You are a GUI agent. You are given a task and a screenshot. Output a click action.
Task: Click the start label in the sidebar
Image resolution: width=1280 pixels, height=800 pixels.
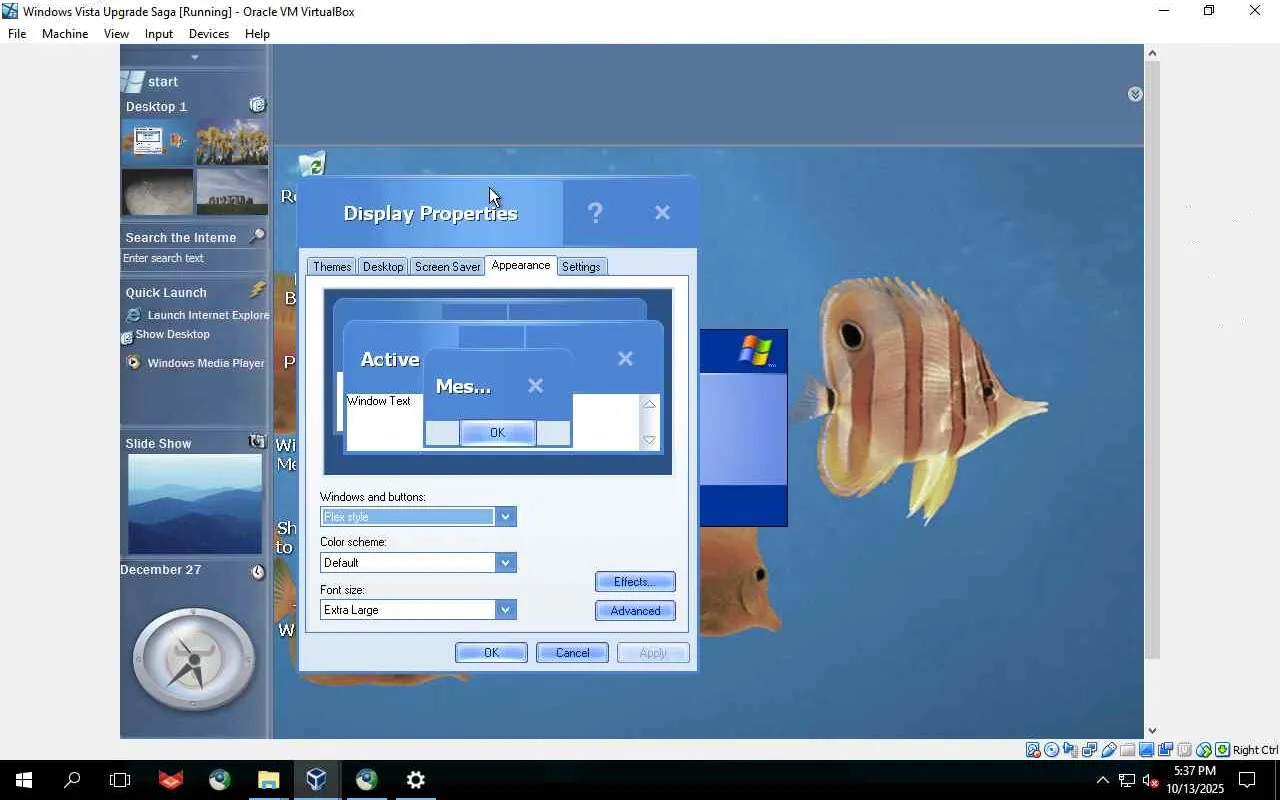(163, 82)
